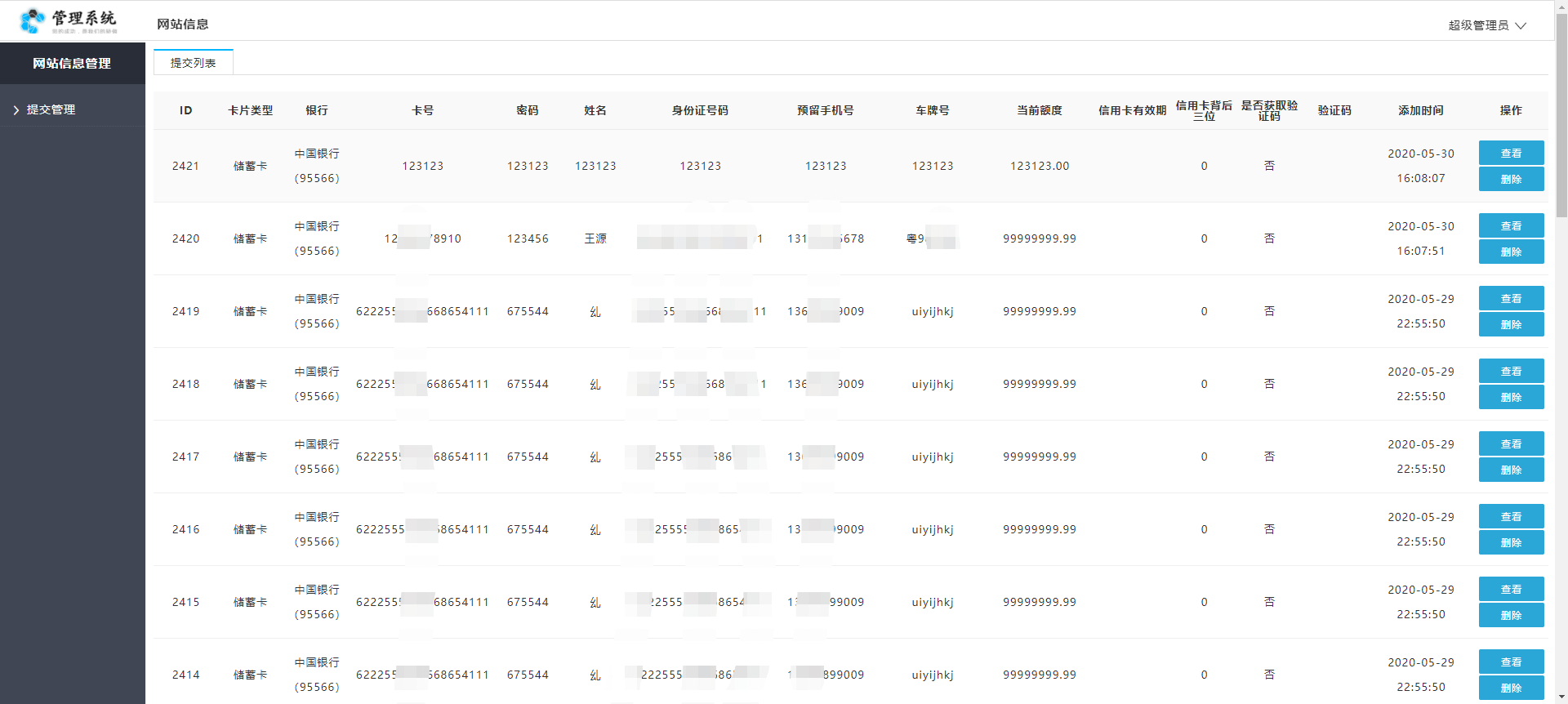Click 删除 for record 2415
The width and height of the screenshot is (1568, 704).
[x=1511, y=615]
